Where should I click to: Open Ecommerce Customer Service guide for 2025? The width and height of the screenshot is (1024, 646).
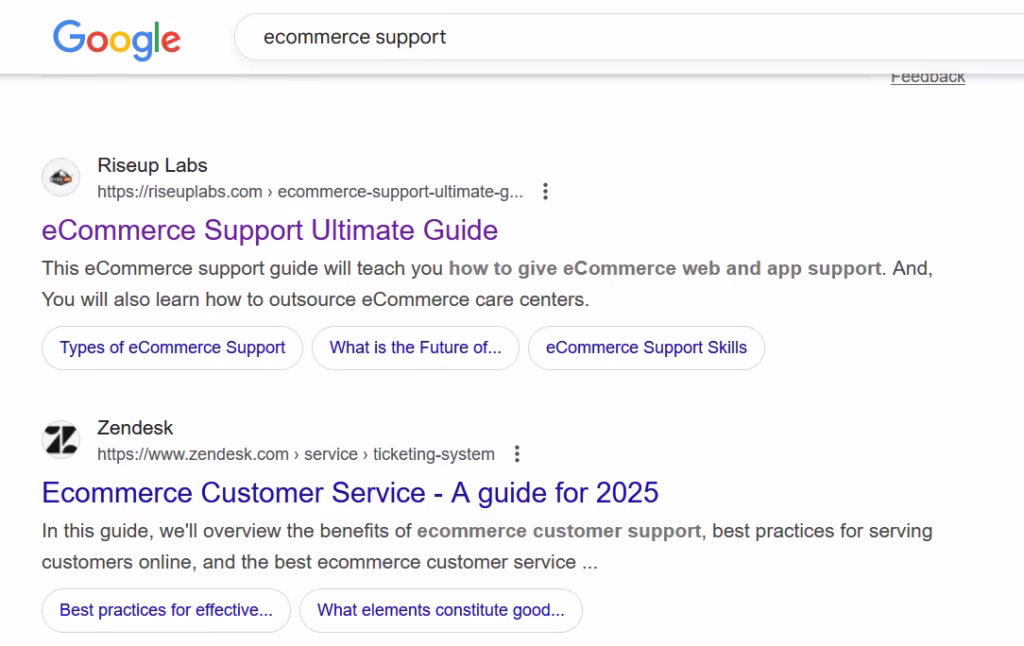coord(350,493)
